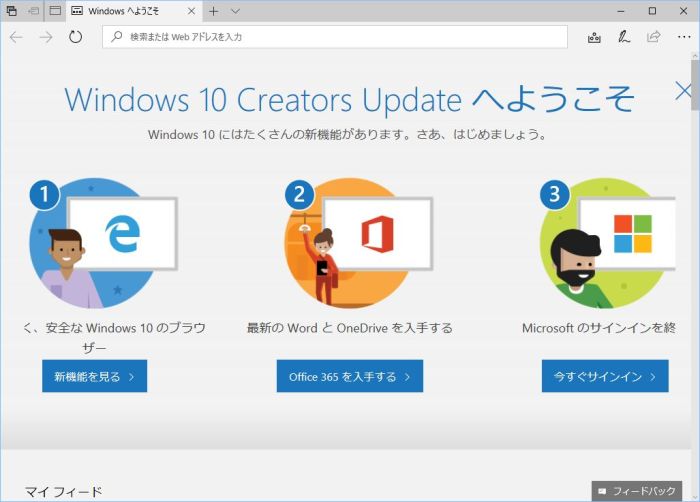
Task: Click the Refresh page icon
Action: click(75, 37)
